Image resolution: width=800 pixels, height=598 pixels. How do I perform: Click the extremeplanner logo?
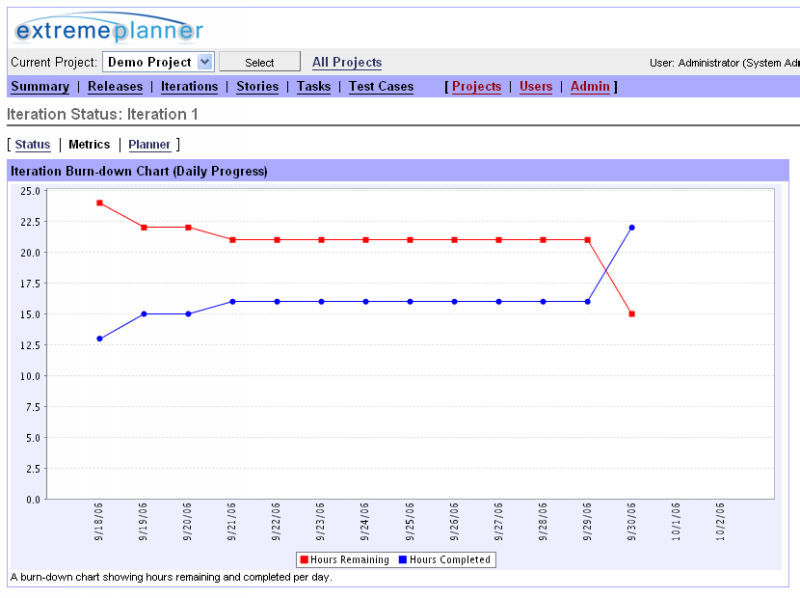(109, 29)
